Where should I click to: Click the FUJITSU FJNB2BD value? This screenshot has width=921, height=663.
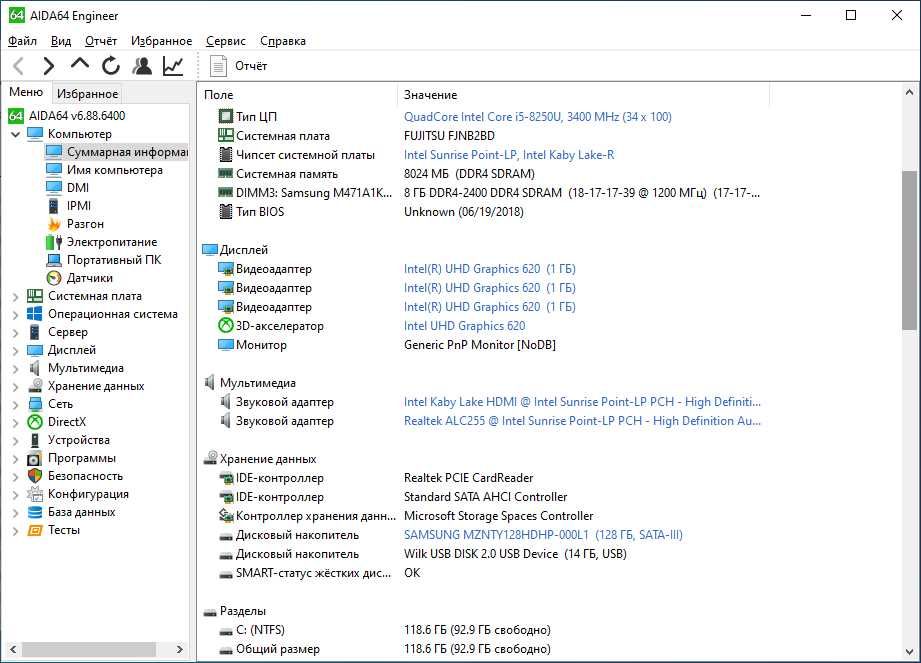(449, 135)
